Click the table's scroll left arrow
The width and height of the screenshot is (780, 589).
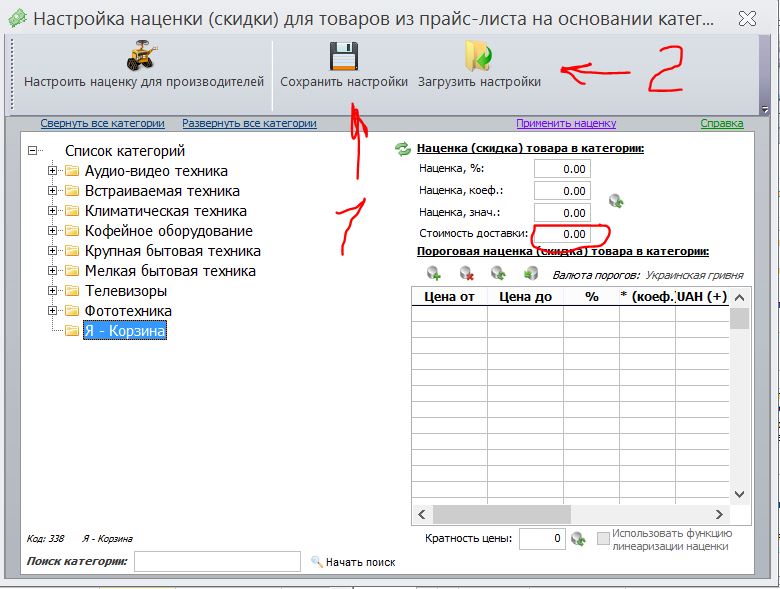[422, 514]
